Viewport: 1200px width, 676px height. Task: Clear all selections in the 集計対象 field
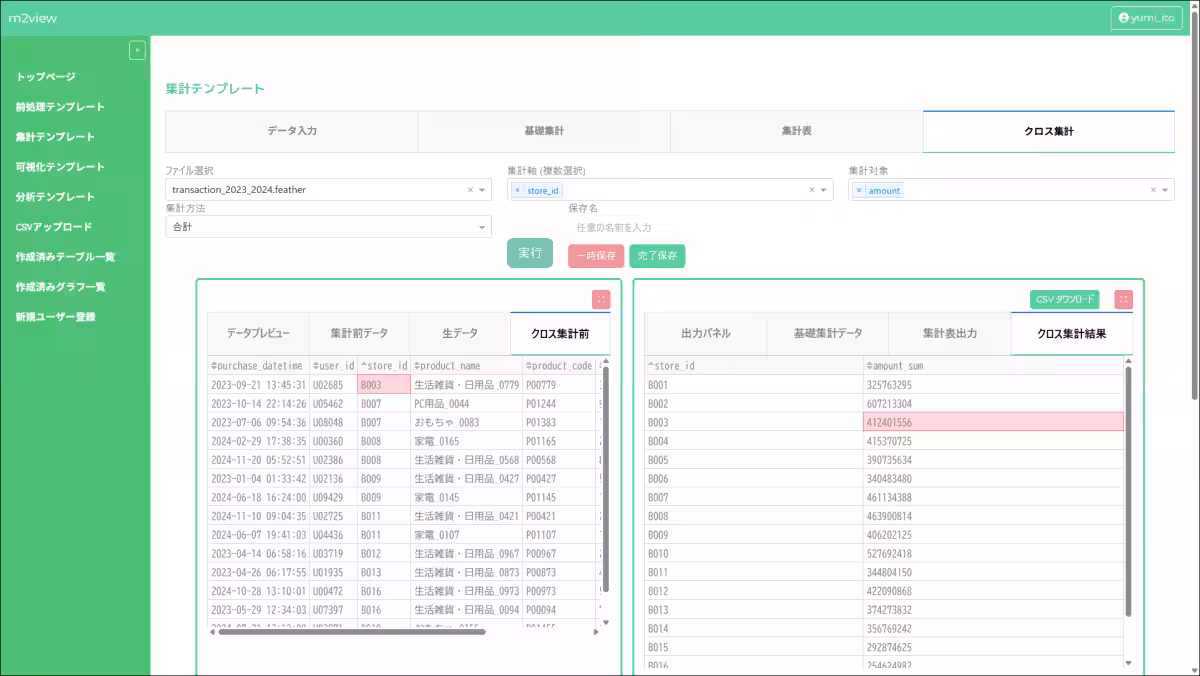1153,190
